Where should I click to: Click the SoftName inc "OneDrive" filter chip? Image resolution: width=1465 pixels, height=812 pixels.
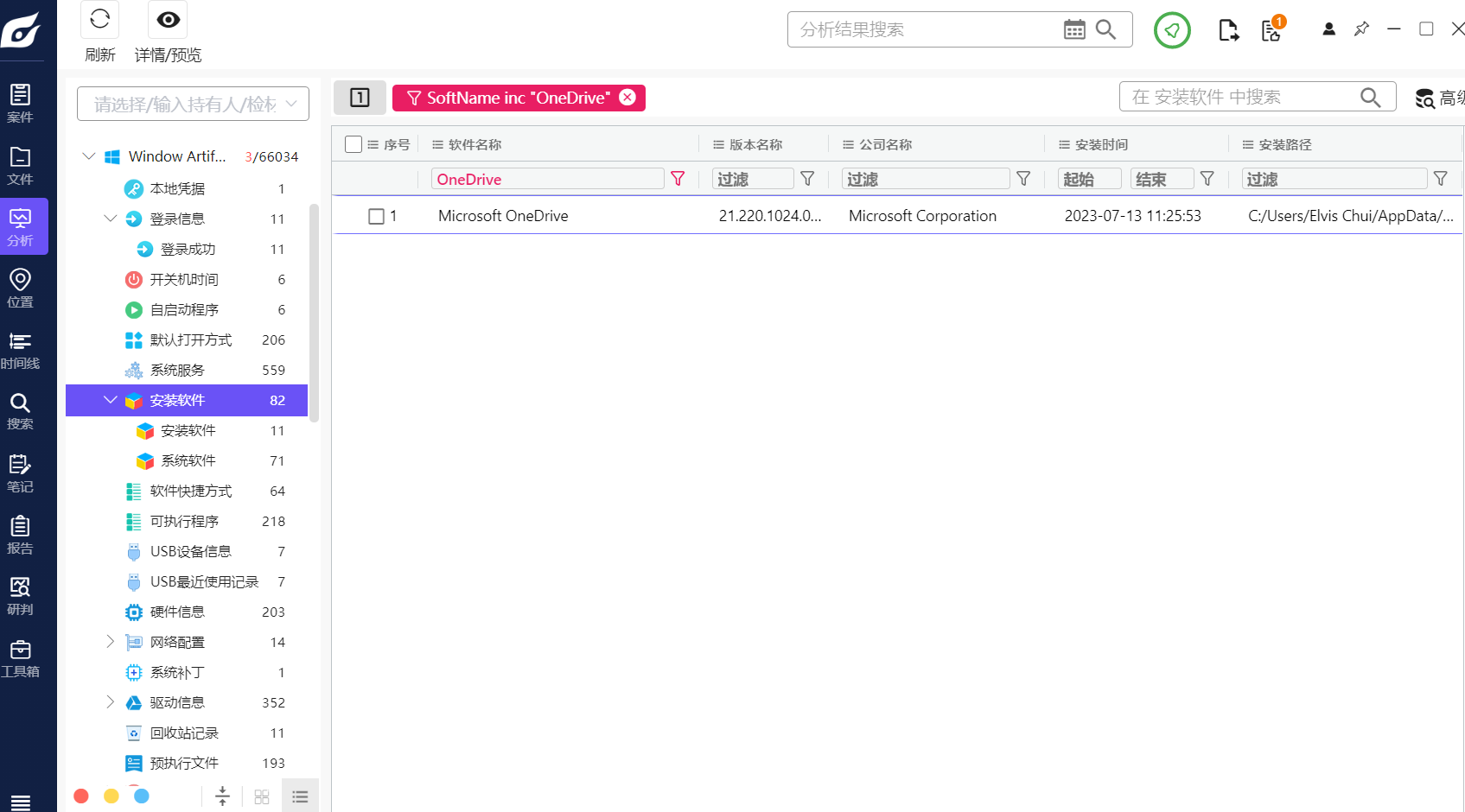(519, 98)
